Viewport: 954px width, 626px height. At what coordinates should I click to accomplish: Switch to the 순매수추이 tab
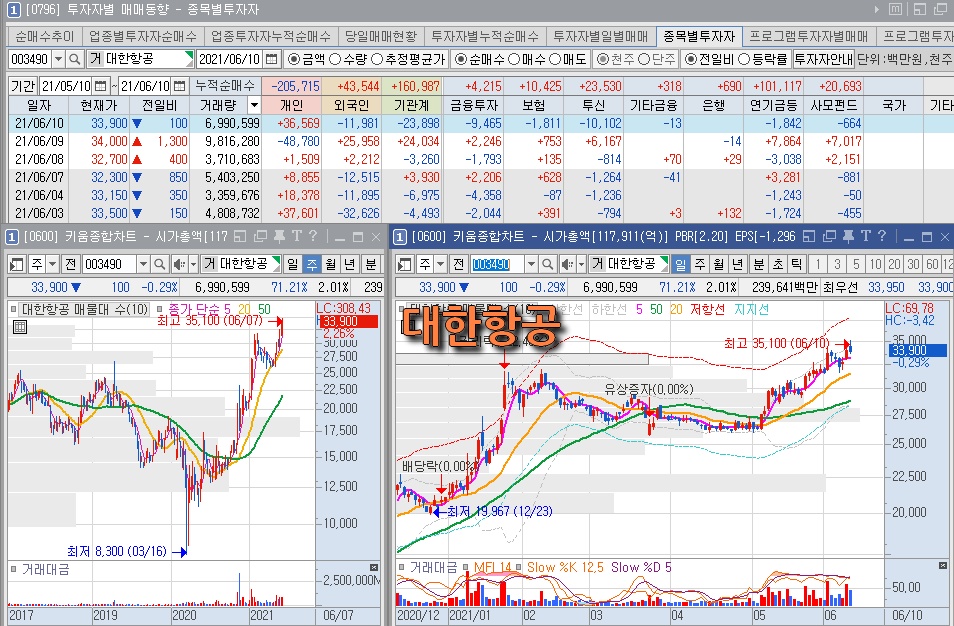click(x=45, y=37)
